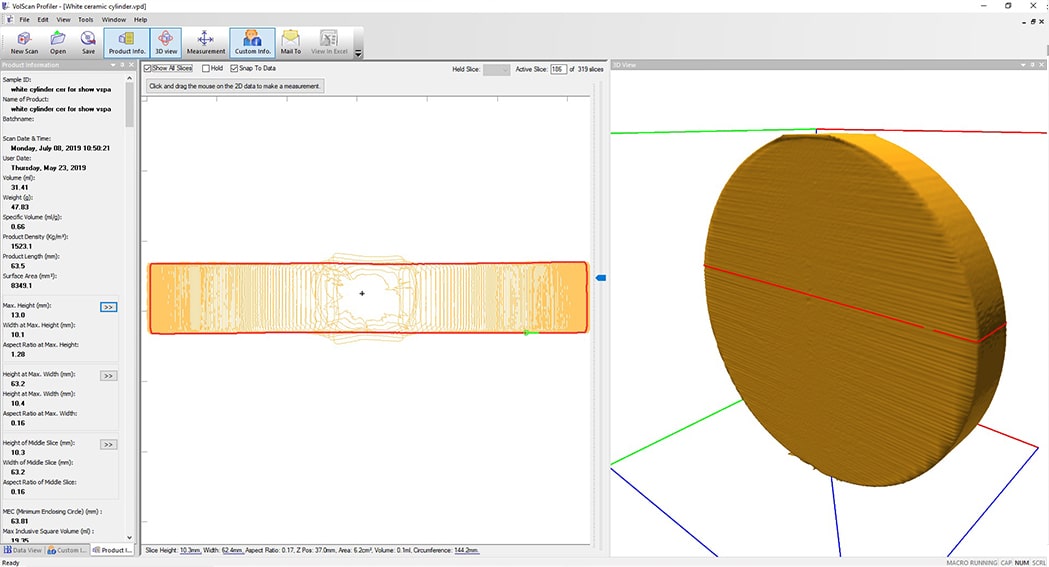Toggle the Product Info. panel button
The width and height of the screenshot is (1049, 567).
(127, 41)
